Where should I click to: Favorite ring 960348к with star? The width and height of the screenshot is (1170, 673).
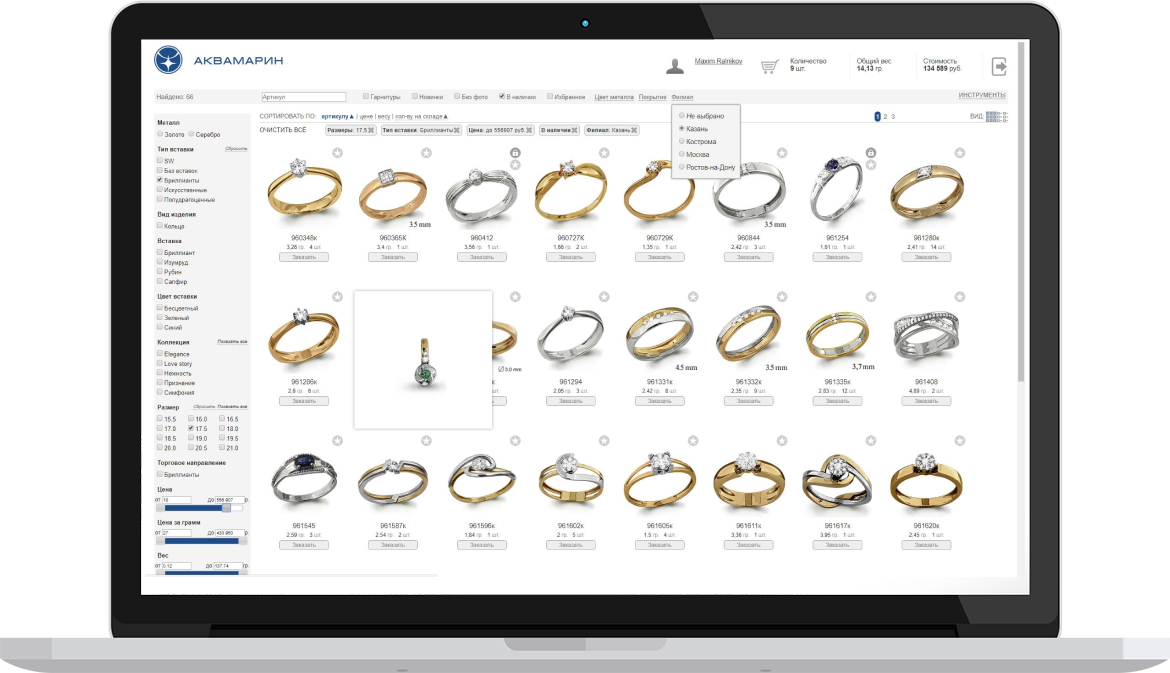coord(337,153)
